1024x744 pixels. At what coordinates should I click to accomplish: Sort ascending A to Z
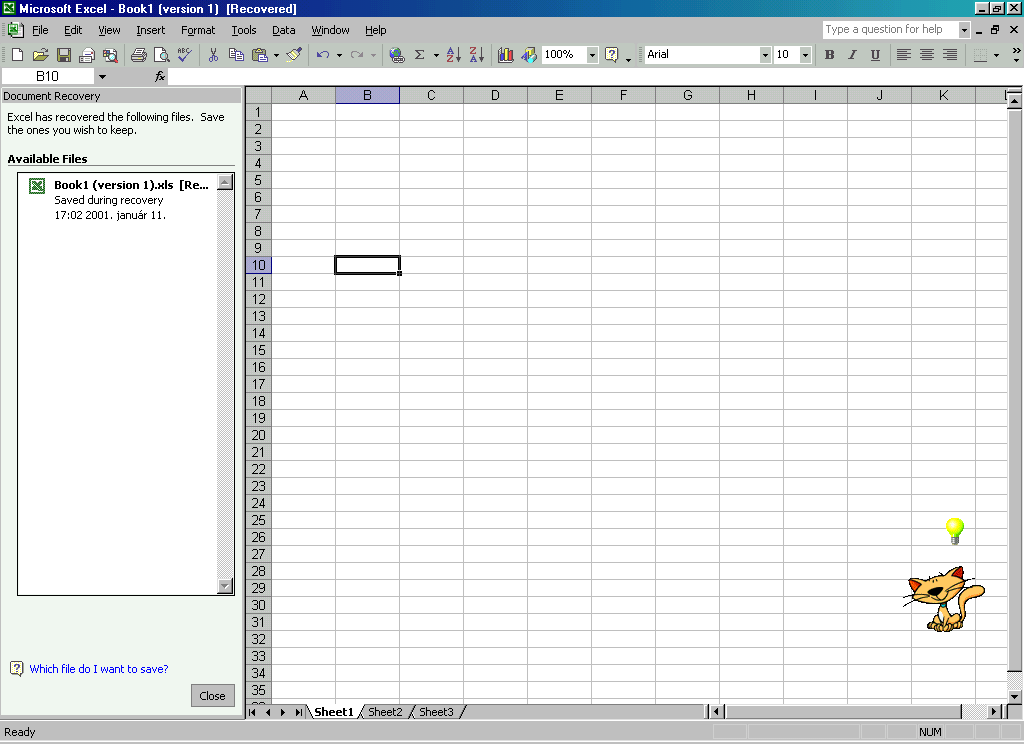coord(453,55)
